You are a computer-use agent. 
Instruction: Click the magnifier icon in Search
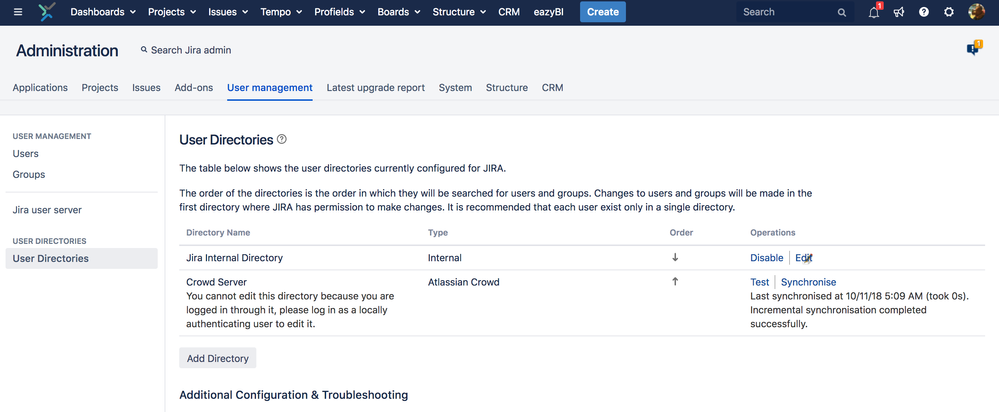[x=842, y=12]
